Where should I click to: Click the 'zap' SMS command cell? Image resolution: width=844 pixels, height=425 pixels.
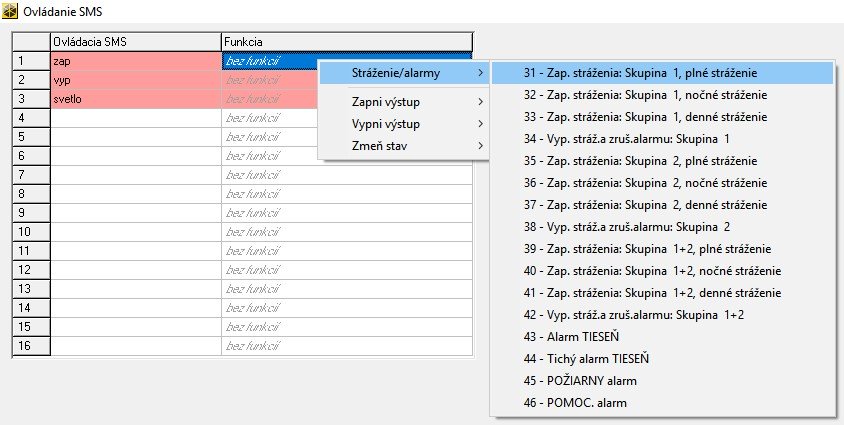pos(135,62)
